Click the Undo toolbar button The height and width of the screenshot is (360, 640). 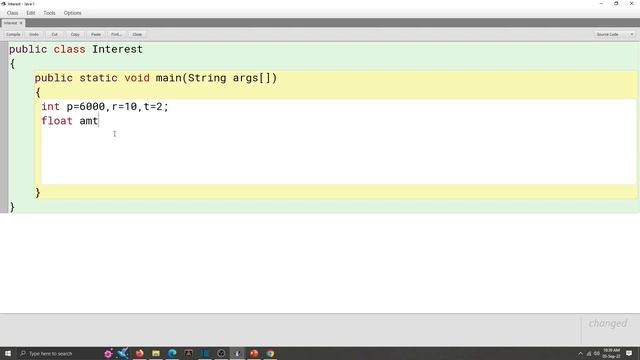click(34, 35)
